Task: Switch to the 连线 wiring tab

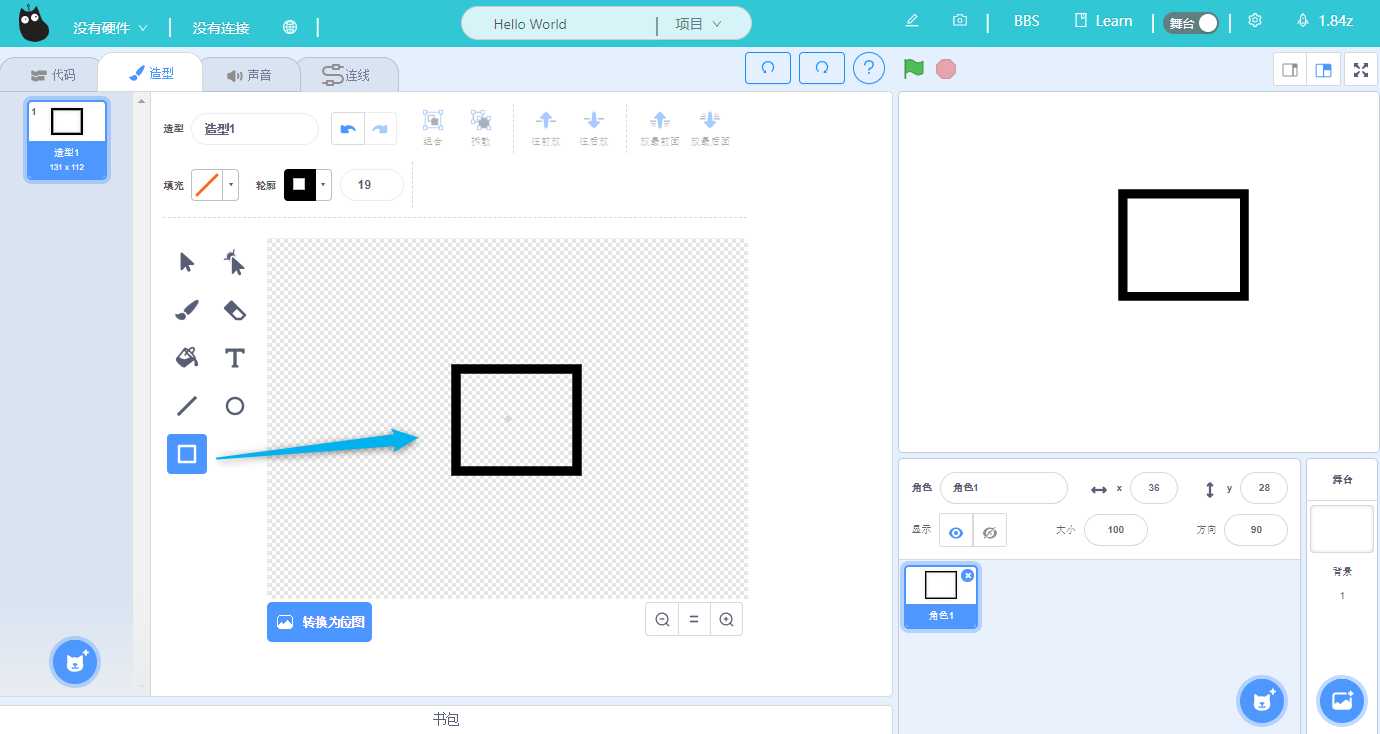Action: point(347,75)
